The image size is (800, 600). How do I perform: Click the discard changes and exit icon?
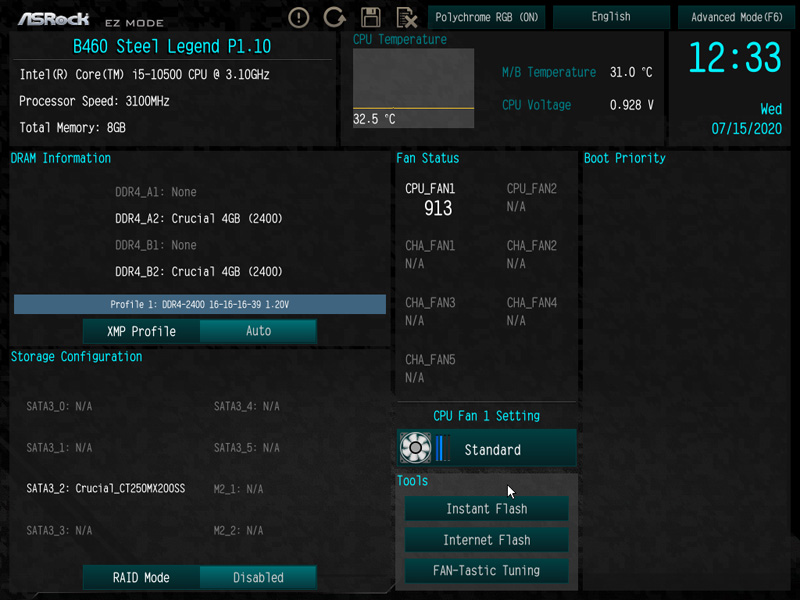(x=407, y=18)
